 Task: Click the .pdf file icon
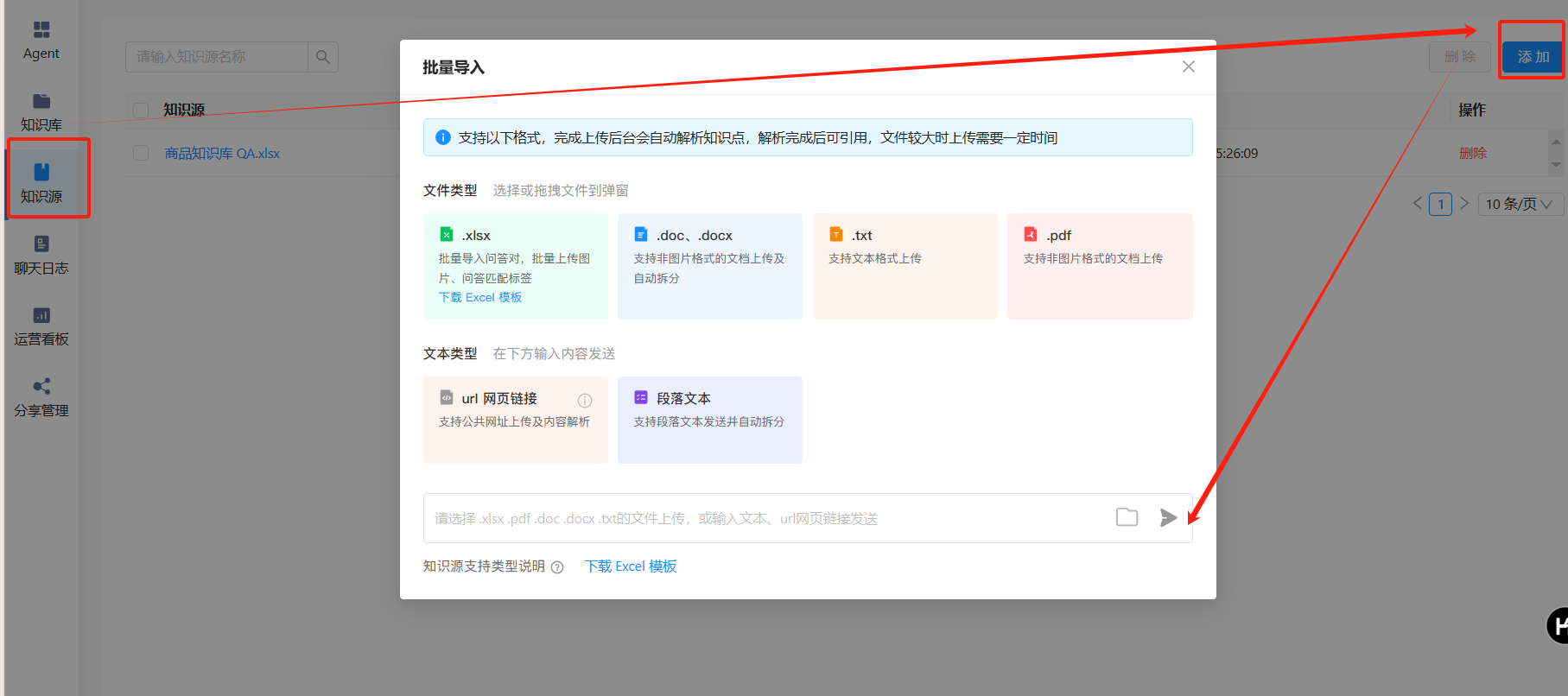click(1031, 234)
